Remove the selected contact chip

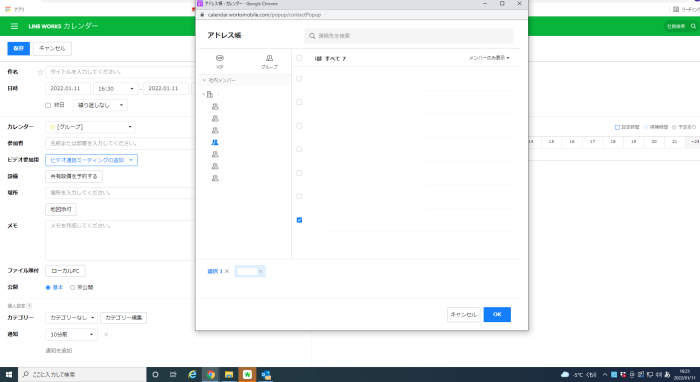pyautogui.click(x=260, y=271)
